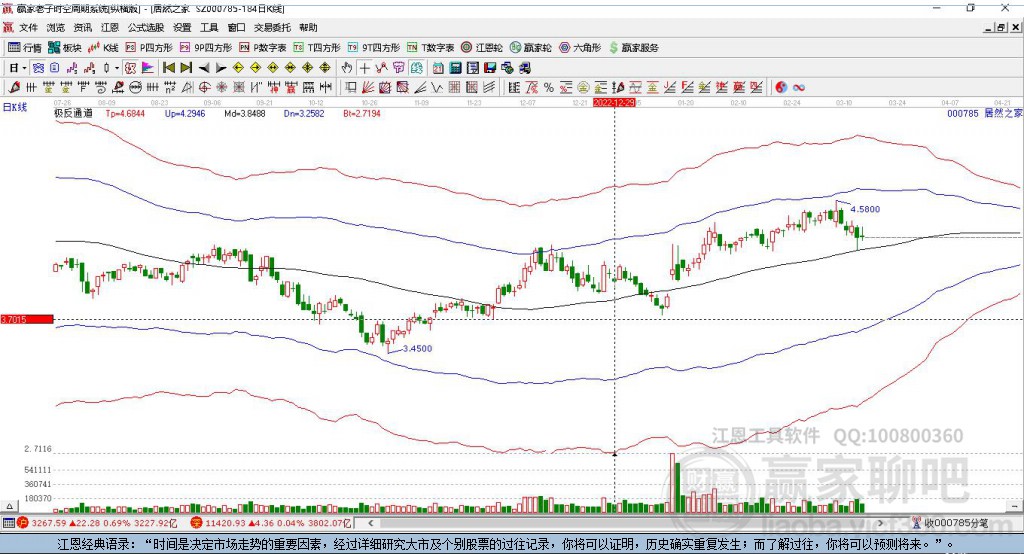Click the horizontal scrollbar left arrow
Viewport: 1024px width, 554px height.
371,523
